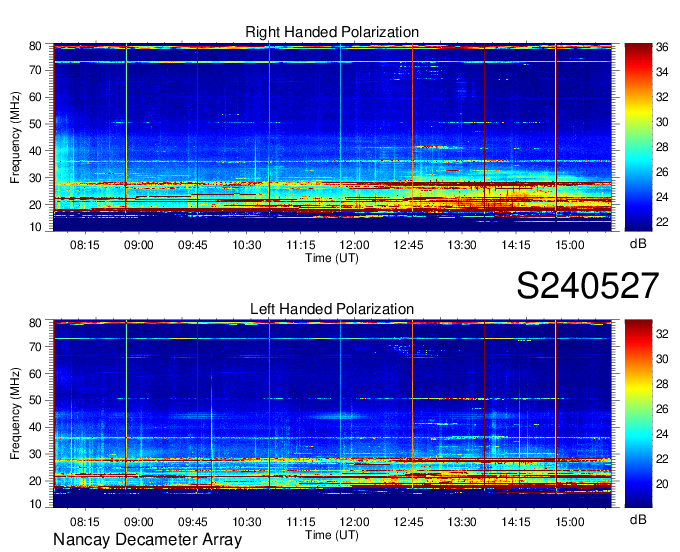Click the 60 MHz tick of the upper plot

click(35, 97)
